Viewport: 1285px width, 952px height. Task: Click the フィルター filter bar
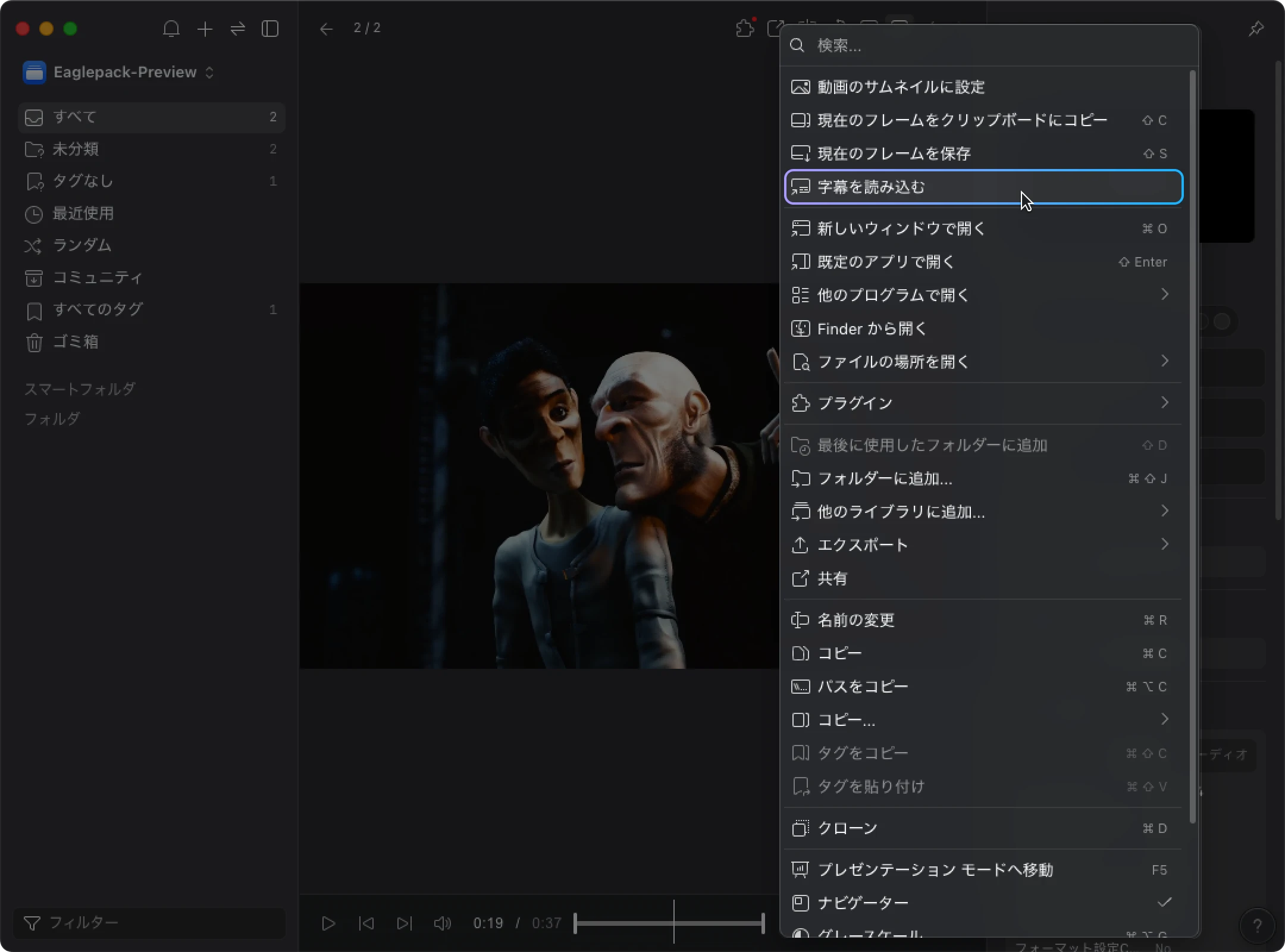149,923
